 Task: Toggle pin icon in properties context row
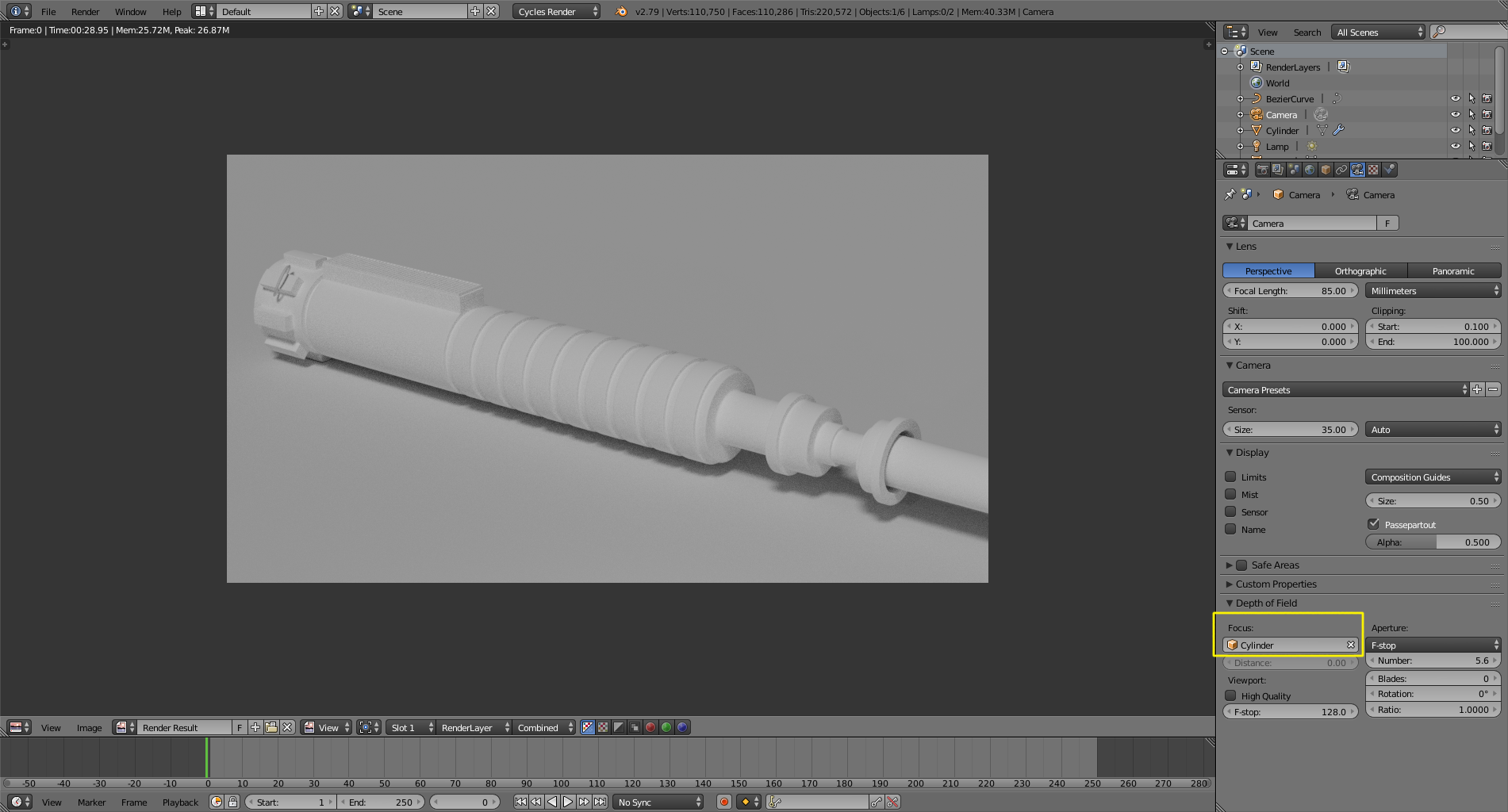1230,194
